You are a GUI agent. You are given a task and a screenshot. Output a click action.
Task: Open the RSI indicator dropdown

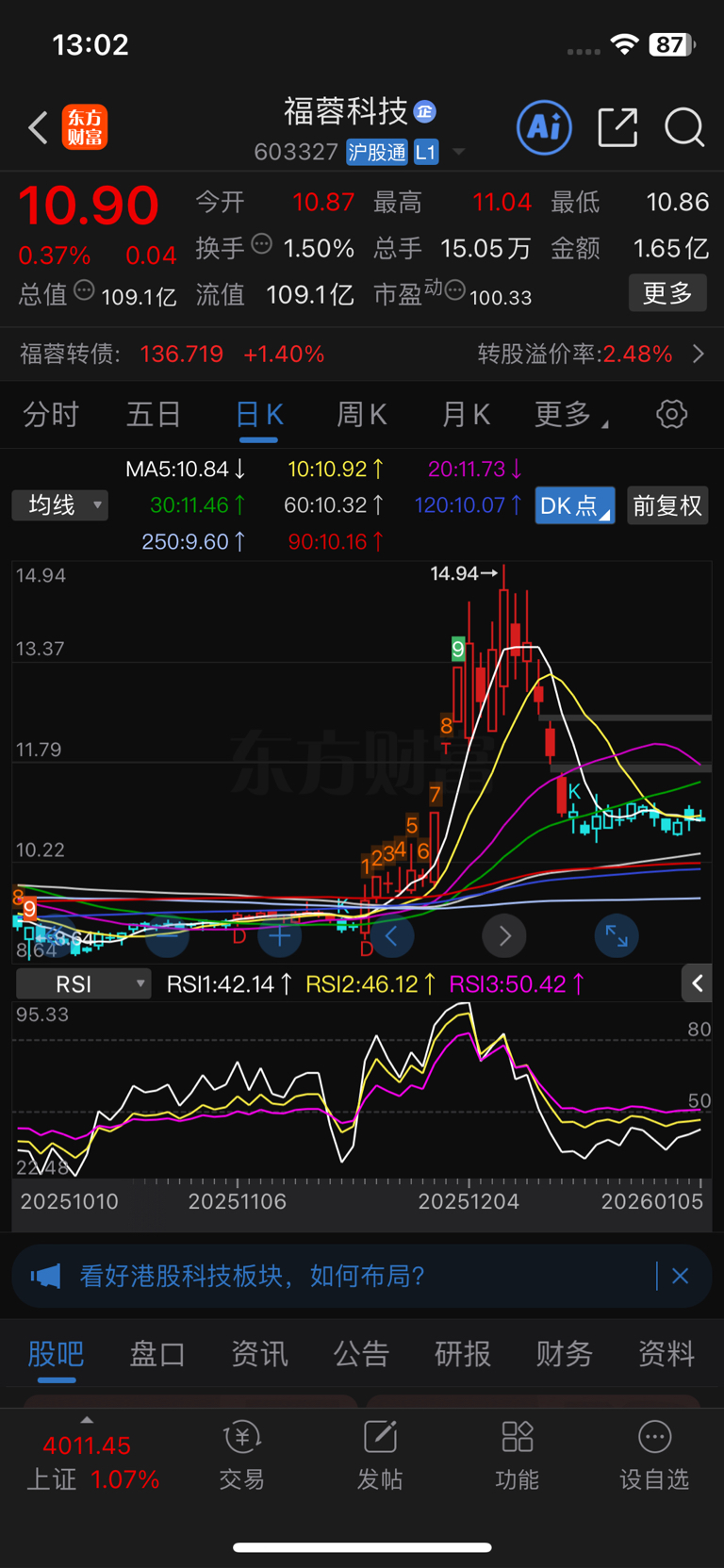point(84,984)
